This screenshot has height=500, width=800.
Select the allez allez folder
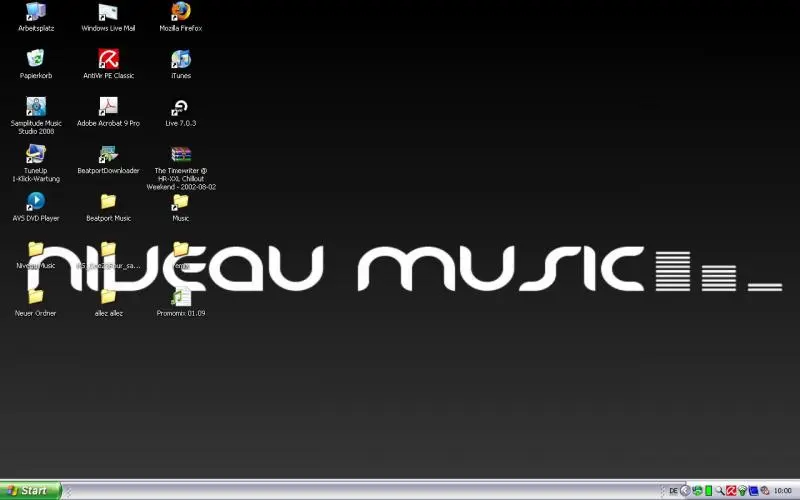[108, 297]
